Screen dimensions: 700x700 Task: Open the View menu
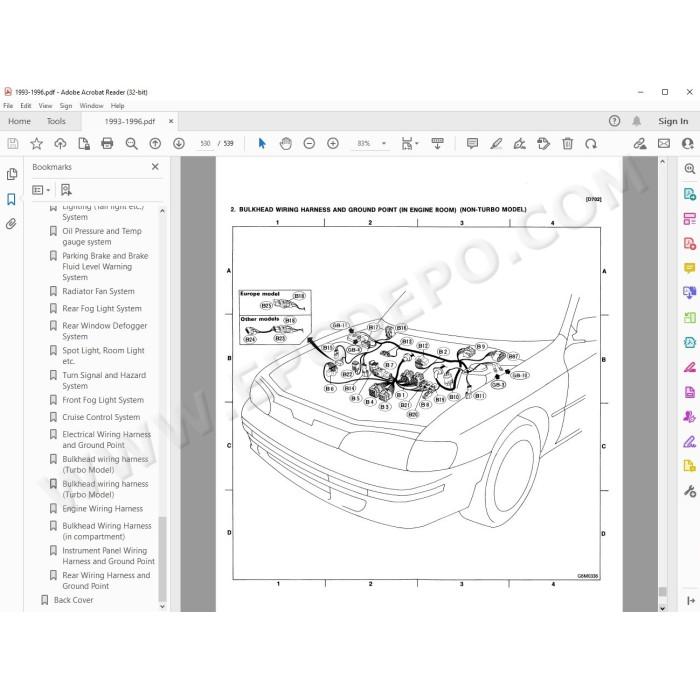[45, 106]
